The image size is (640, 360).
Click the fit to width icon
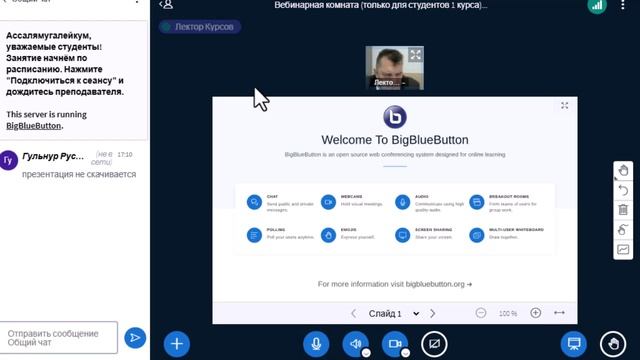coord(559,313)
